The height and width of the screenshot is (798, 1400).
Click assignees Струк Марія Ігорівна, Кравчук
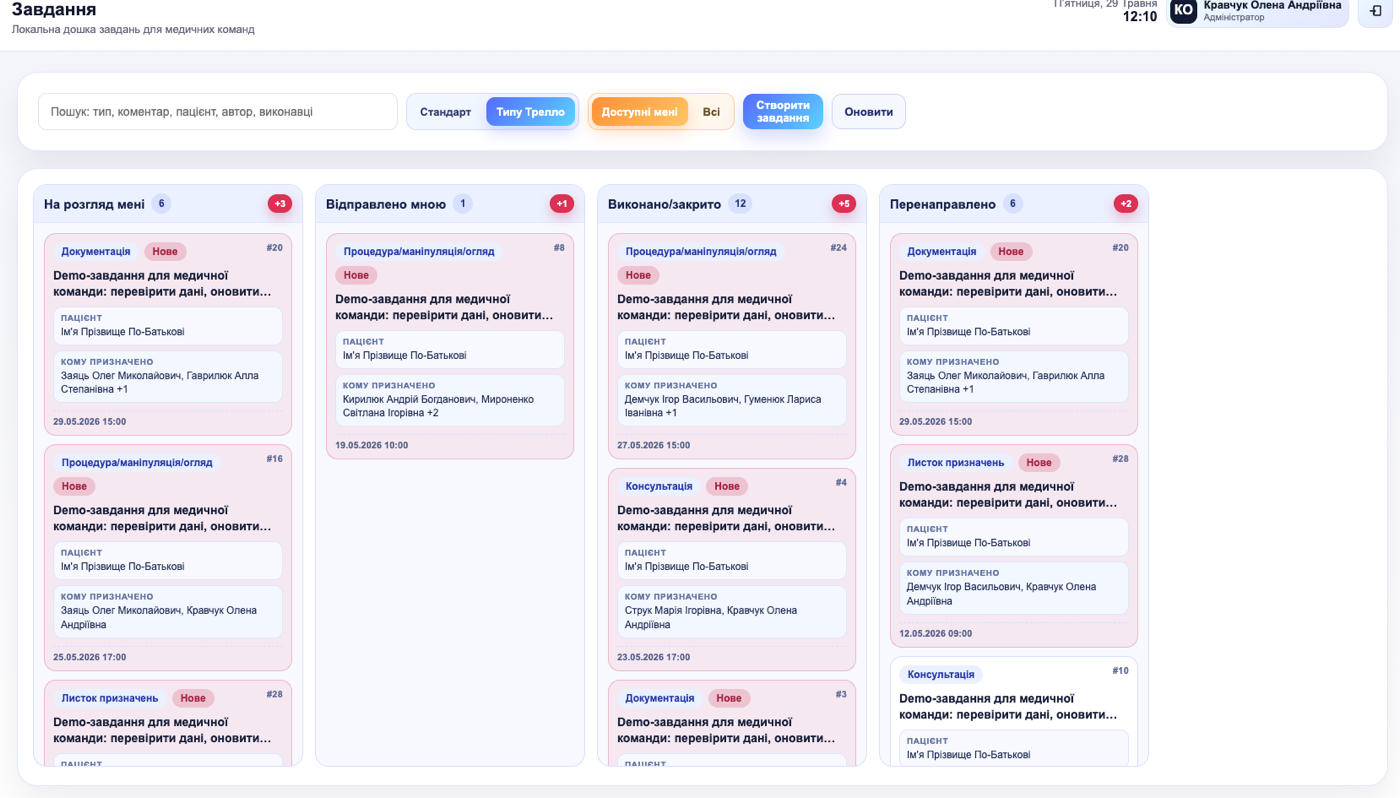tap(732, 611)
